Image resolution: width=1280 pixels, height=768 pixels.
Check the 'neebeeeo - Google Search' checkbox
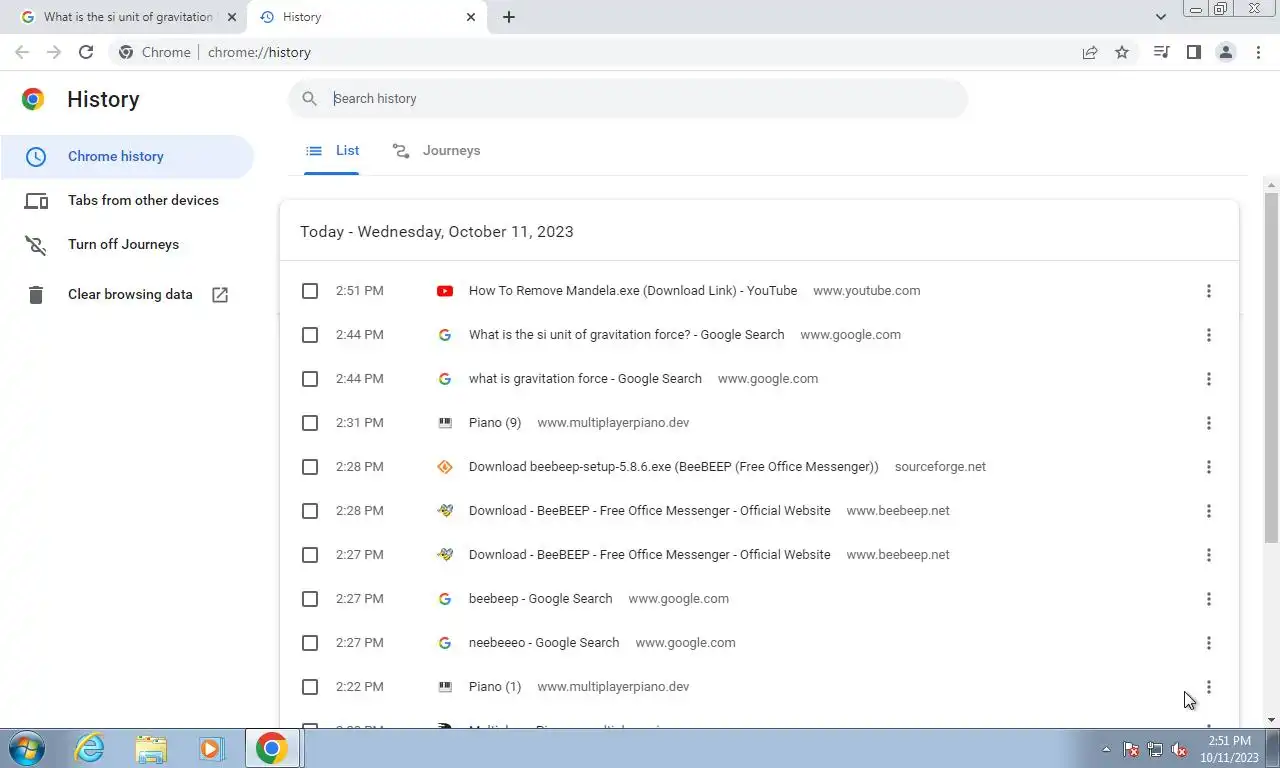pos(310,643)
